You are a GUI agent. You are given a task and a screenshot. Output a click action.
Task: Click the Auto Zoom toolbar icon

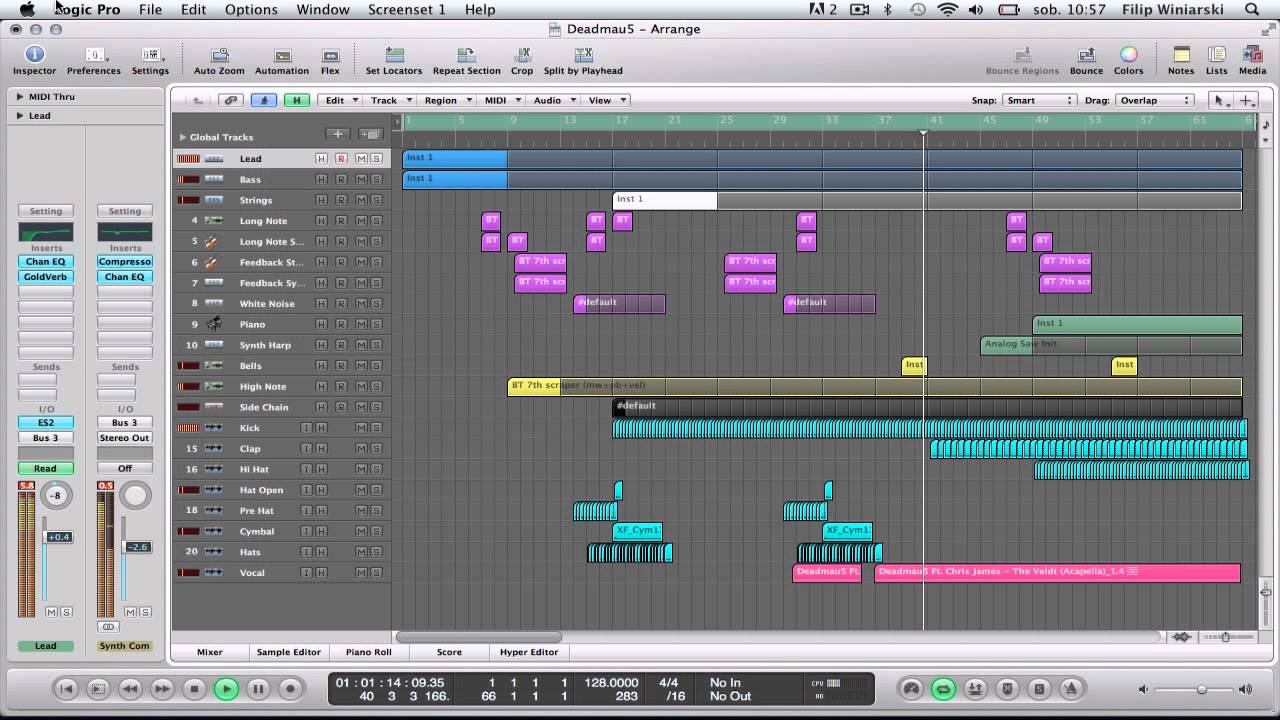[218, 55]
